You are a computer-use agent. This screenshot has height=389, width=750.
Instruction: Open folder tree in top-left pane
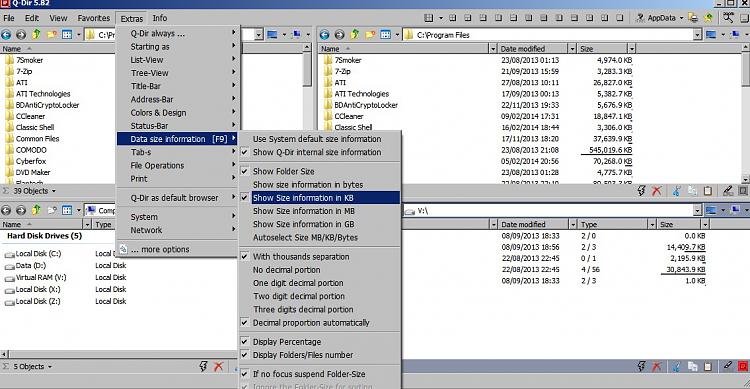(x=52, y=34)
